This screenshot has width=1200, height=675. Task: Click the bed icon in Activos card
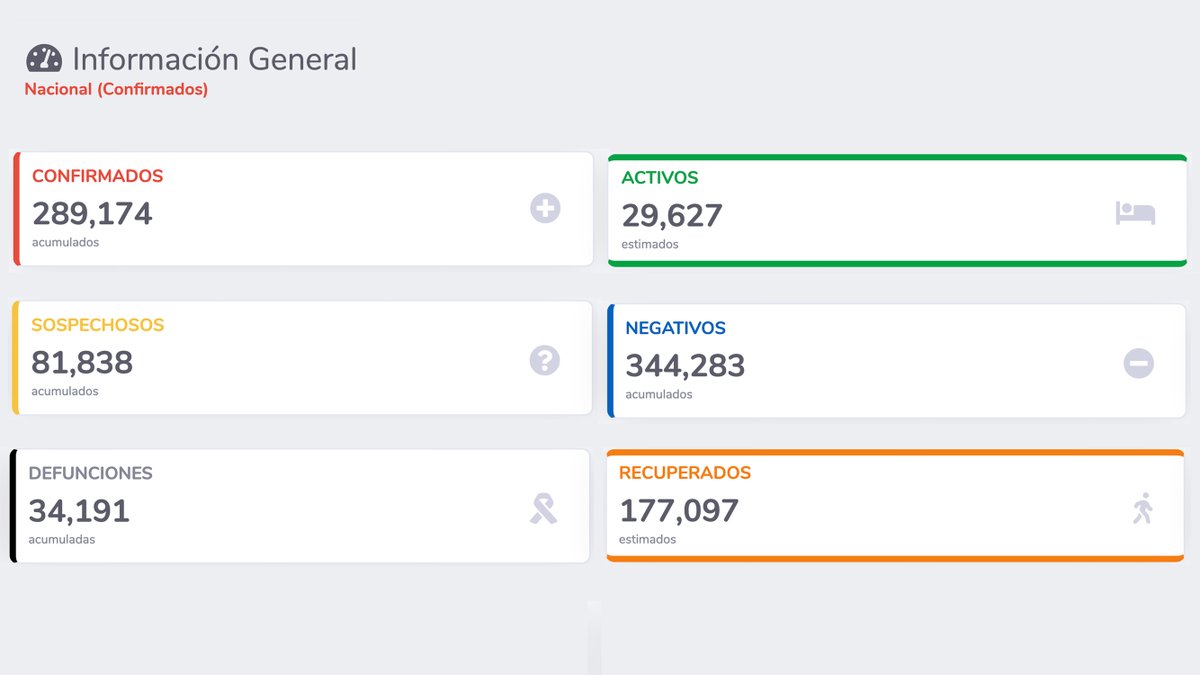[1135, 213]
